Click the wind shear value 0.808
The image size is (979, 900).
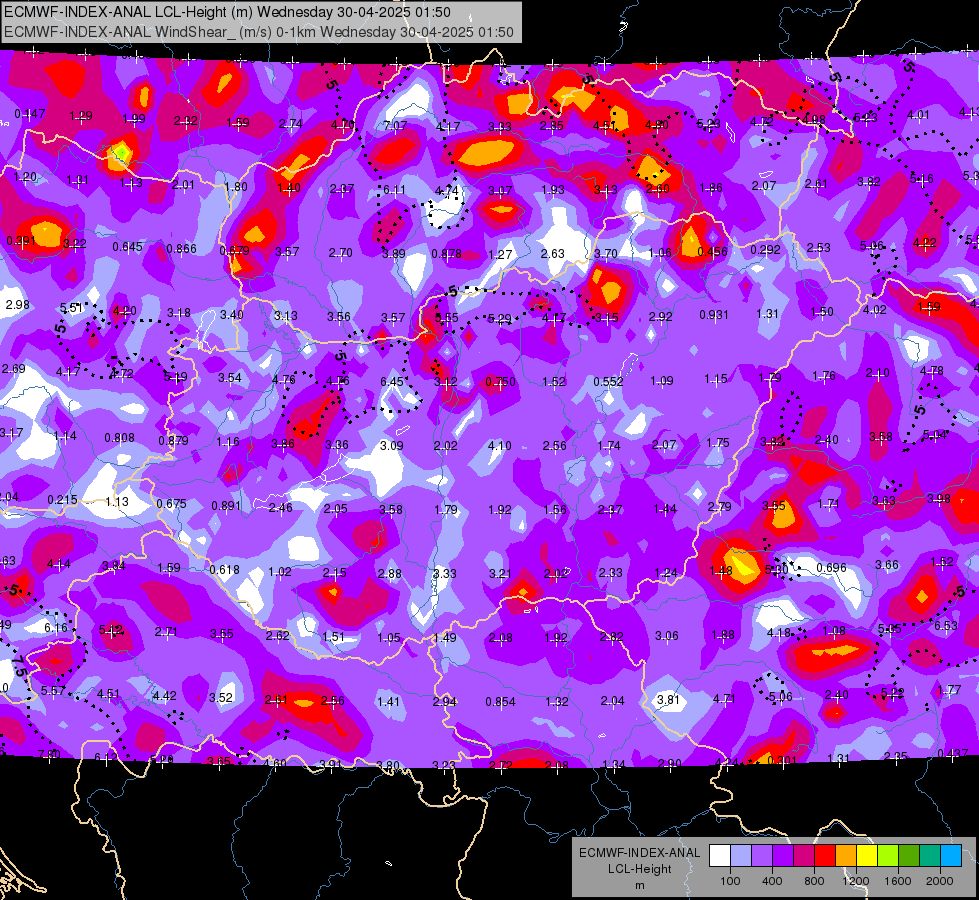click(119, 438)
